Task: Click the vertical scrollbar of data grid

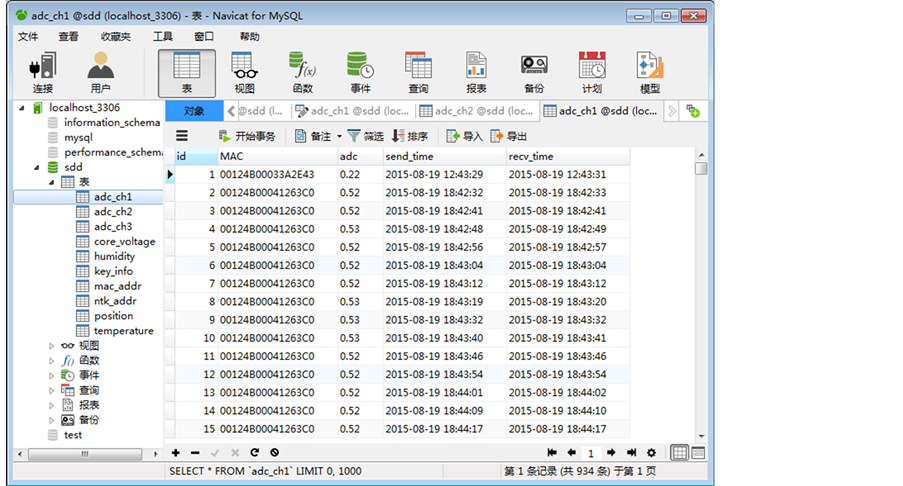Action: [x=701, y=300]
